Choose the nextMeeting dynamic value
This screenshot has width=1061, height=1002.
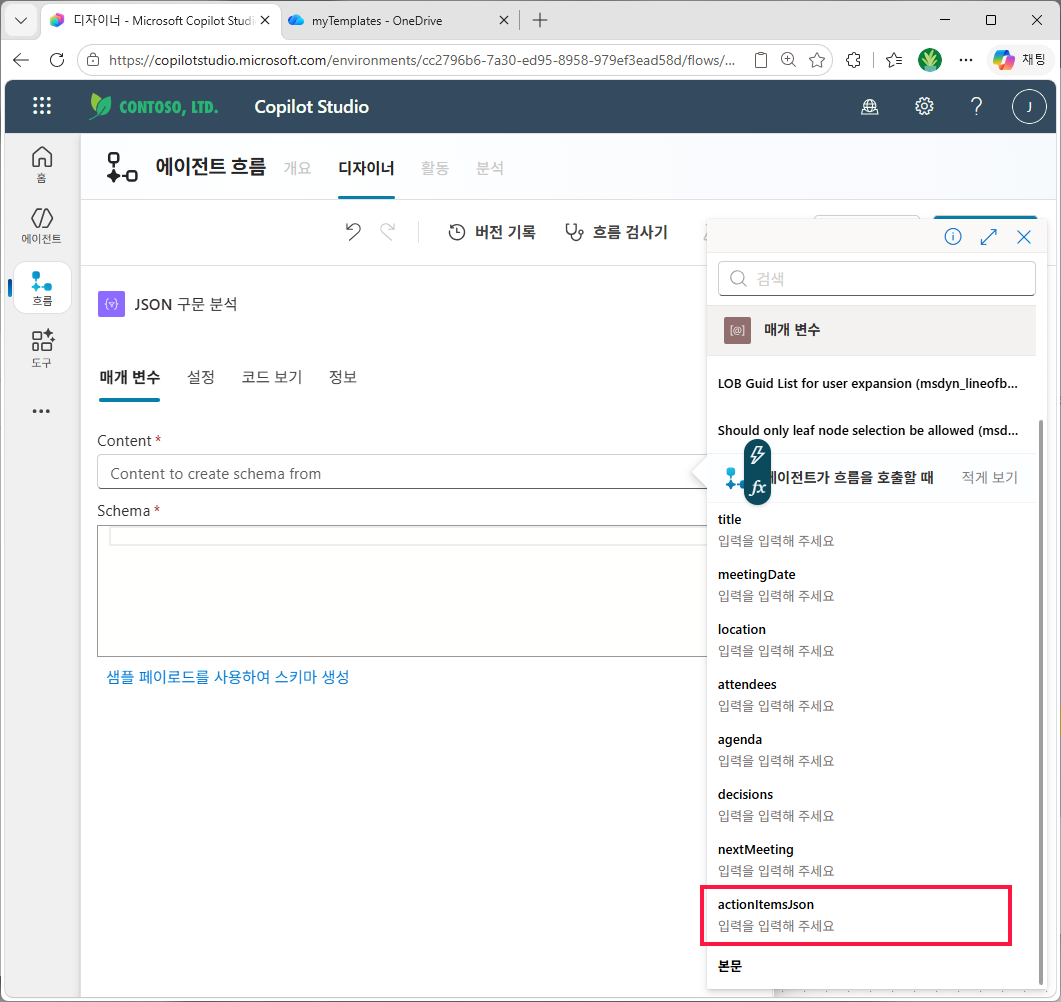[x=872, y=859]
